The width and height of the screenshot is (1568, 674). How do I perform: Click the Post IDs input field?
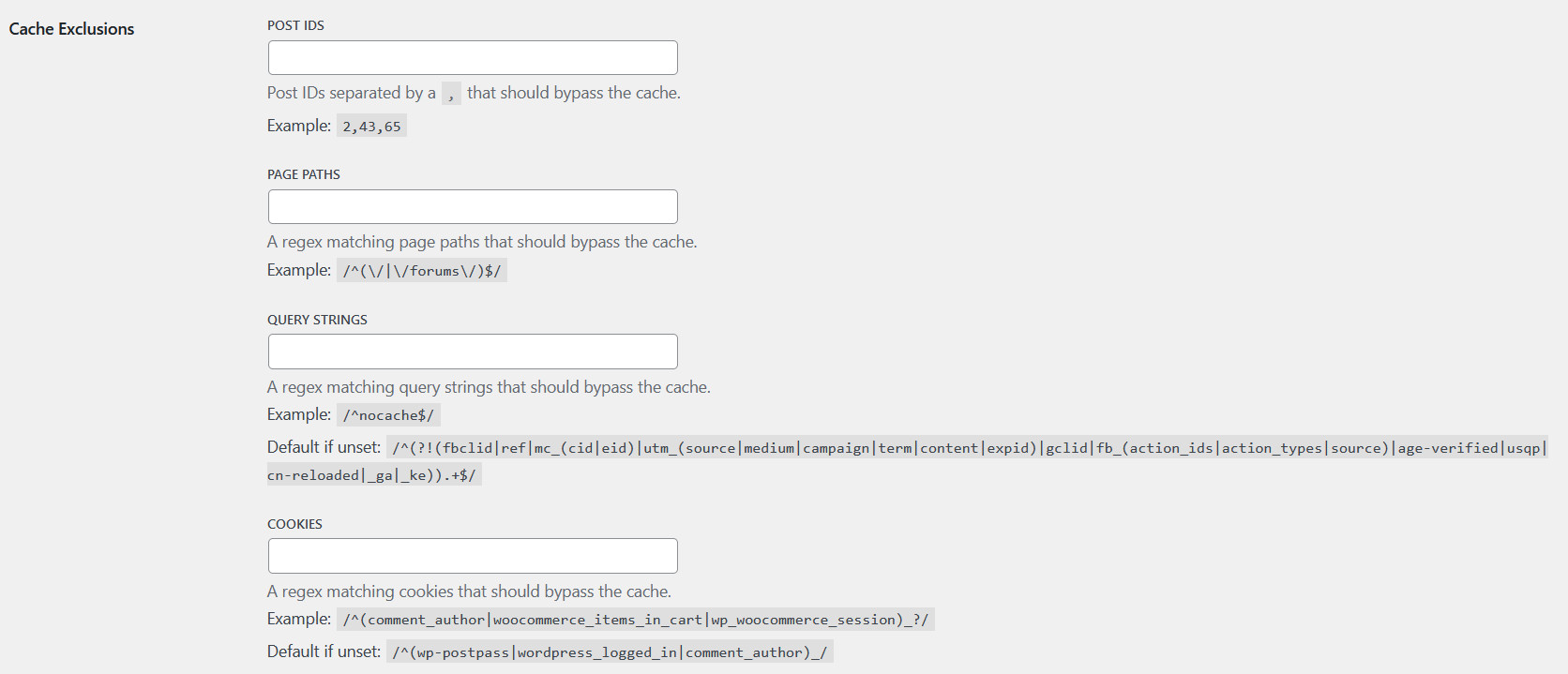point(473,58)
